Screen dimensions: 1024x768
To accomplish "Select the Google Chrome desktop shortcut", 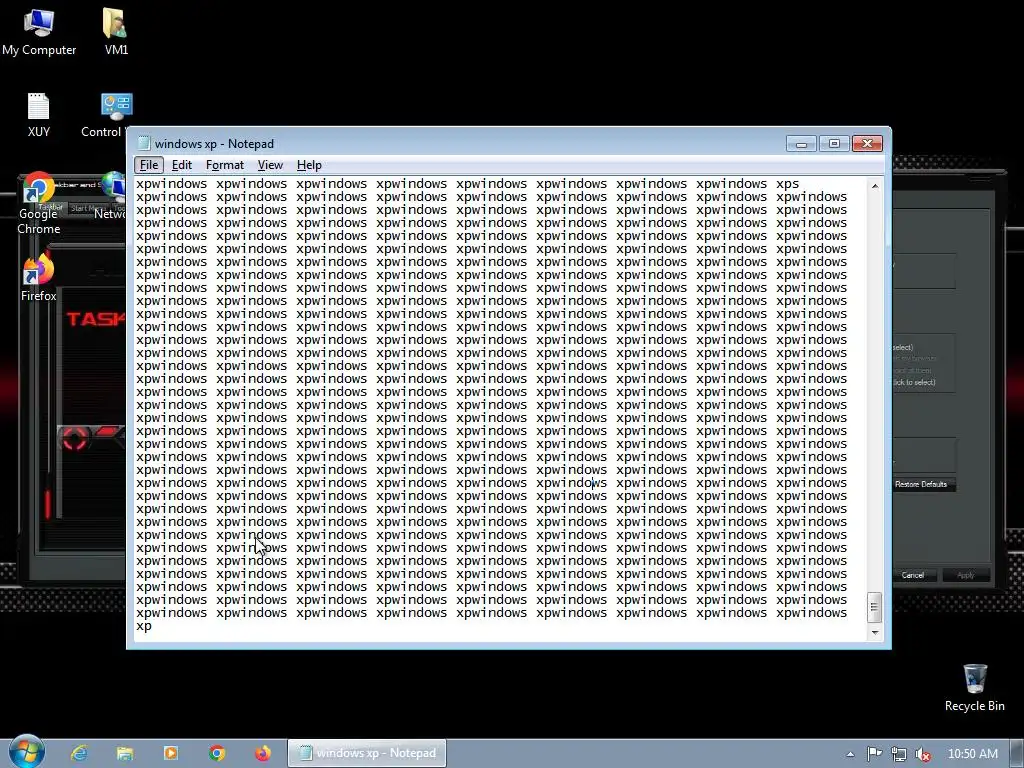I will 39,203.
